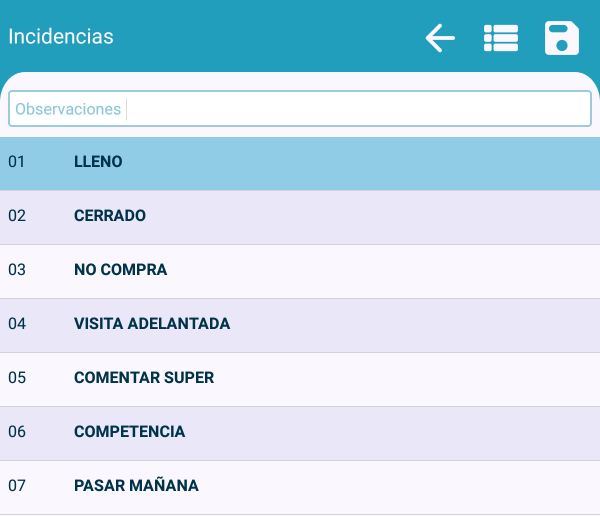Choose the CERRADO incidence
The height and width of the screenshot is (516, 600).
110,215
